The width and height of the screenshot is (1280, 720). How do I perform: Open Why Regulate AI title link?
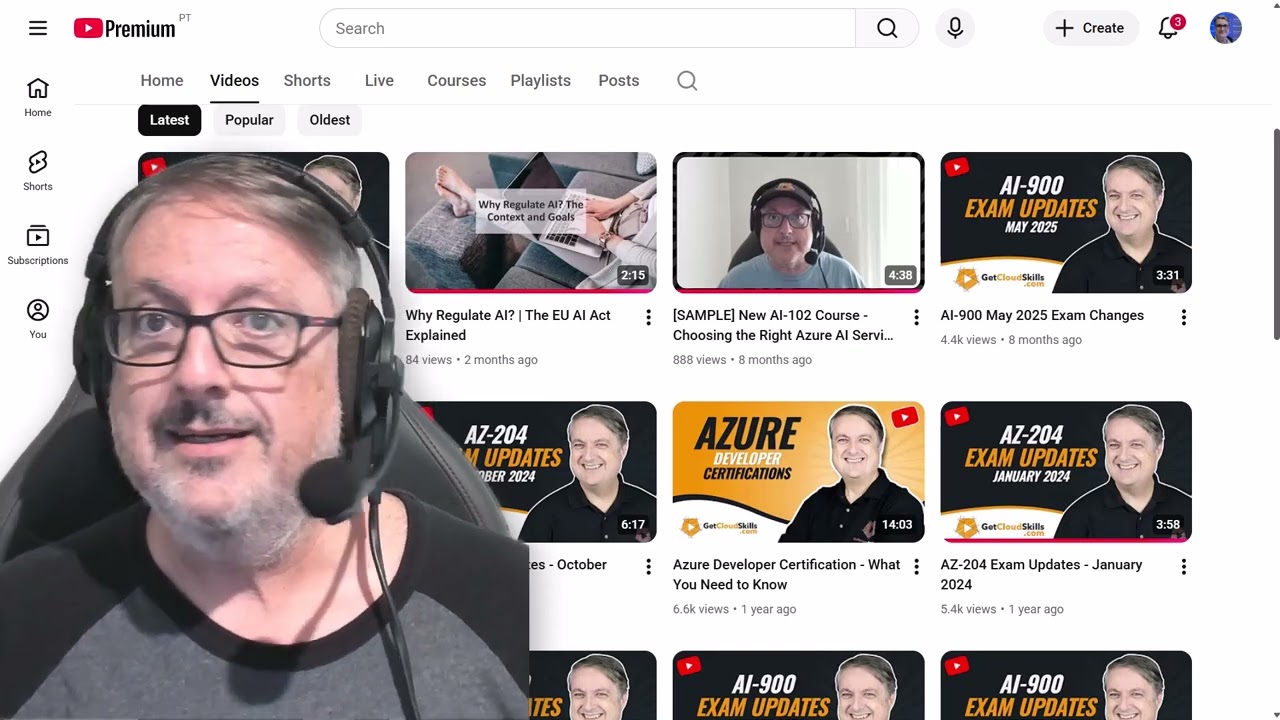coord(508,325)
